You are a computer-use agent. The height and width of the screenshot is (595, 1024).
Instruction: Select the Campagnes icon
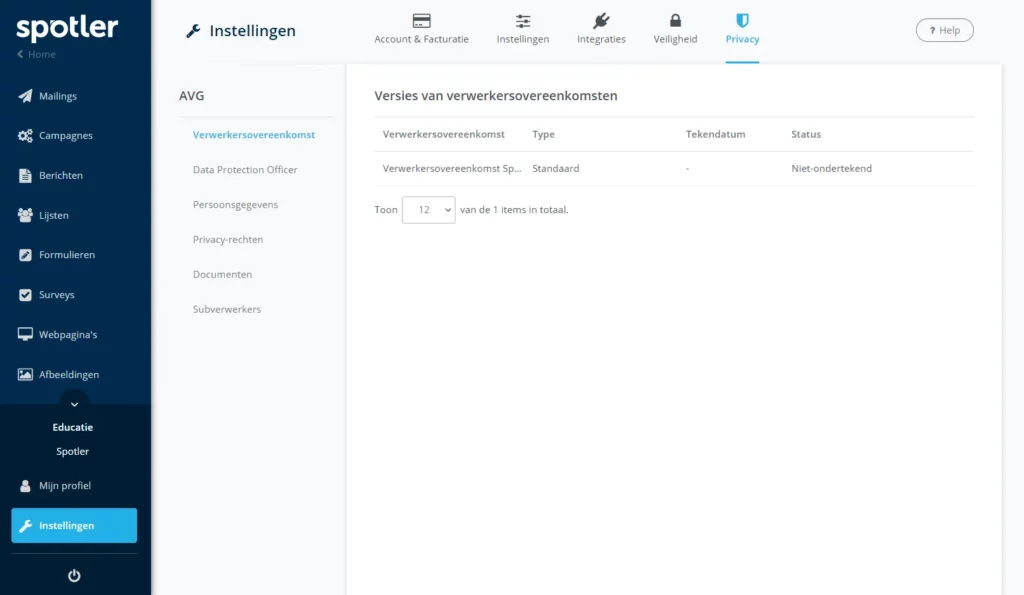click(24, 135)
